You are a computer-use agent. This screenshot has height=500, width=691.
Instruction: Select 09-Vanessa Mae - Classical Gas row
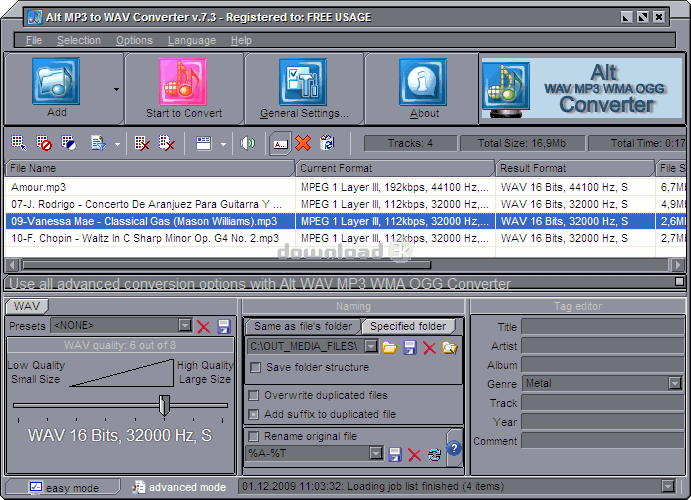click(345, 221)
